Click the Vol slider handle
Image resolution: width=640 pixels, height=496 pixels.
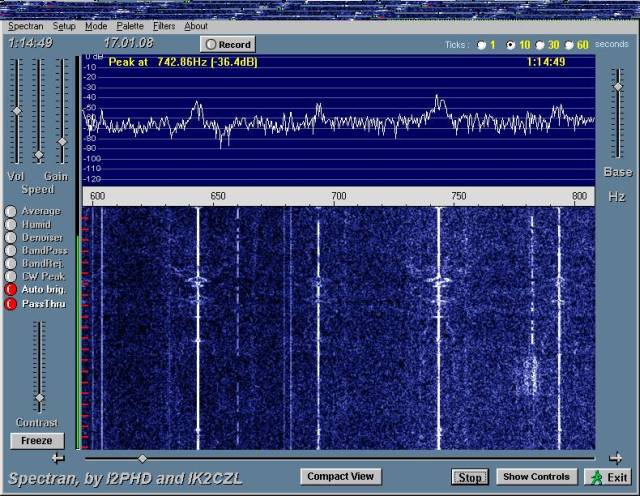pyautogui.click(x=17, y=111)
